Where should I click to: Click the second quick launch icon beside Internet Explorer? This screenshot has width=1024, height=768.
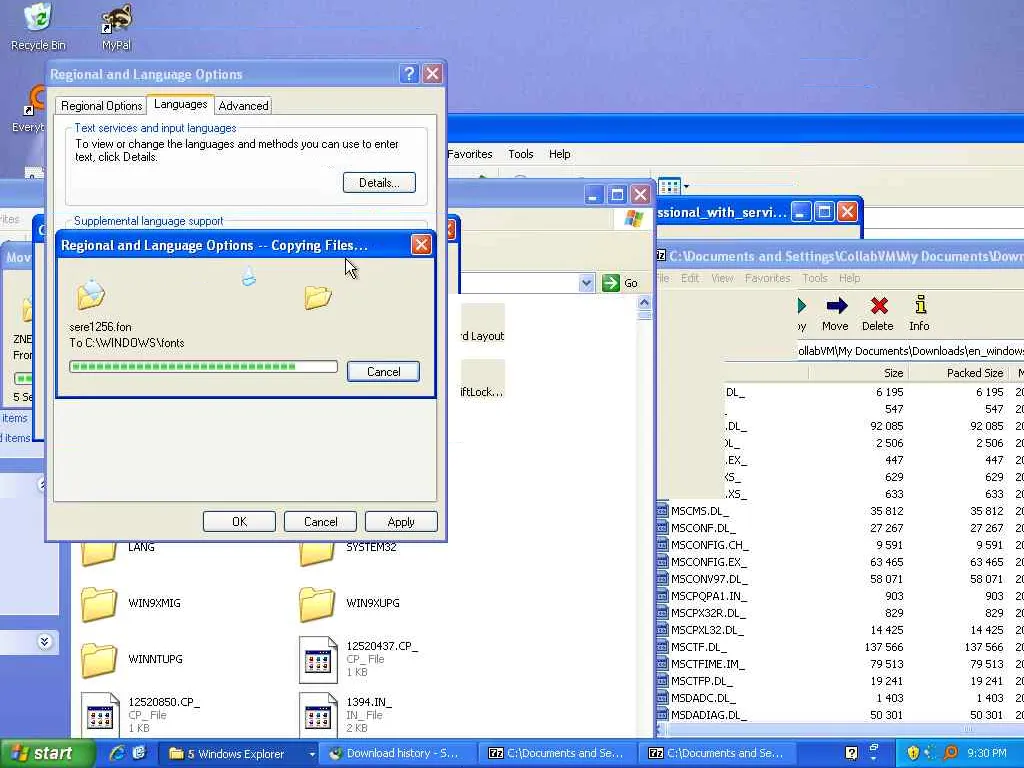pos(138,753)
